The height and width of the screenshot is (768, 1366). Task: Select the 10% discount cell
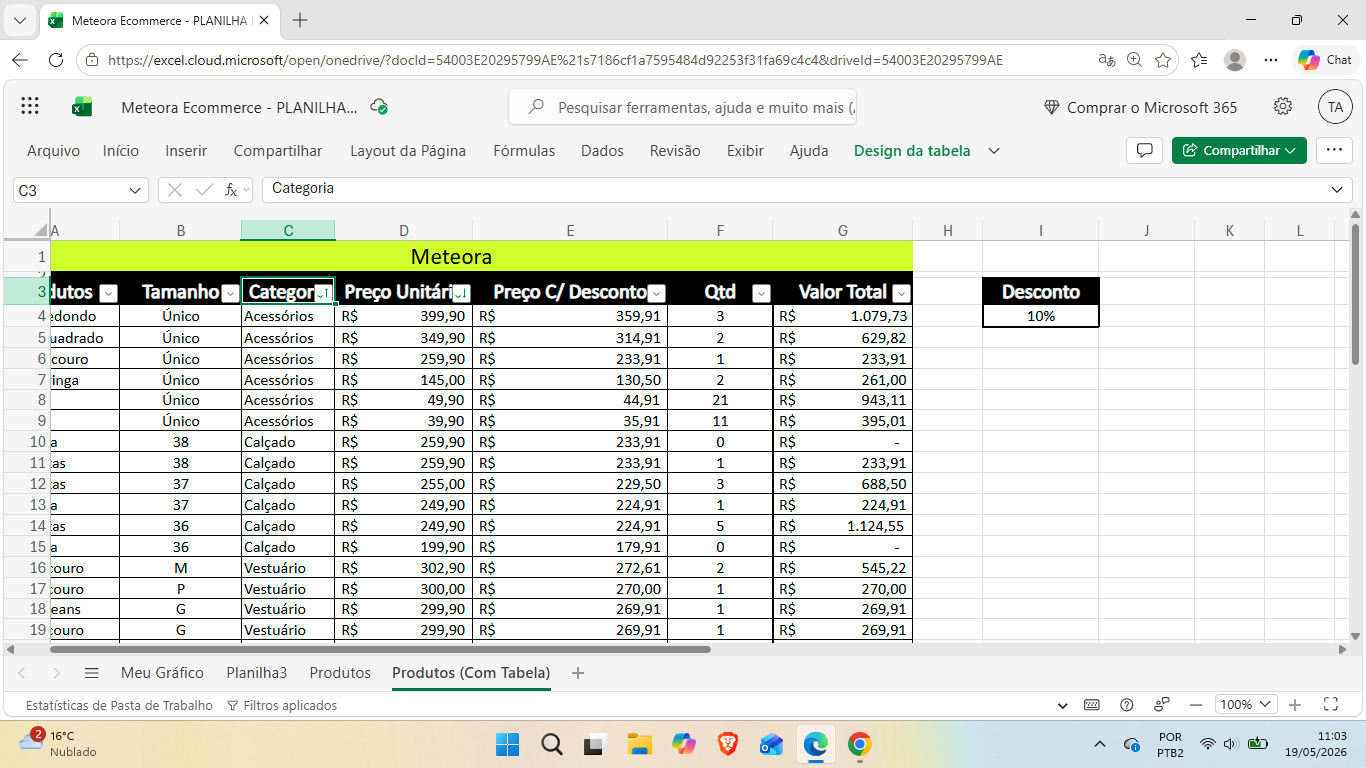pos(1040,316)
